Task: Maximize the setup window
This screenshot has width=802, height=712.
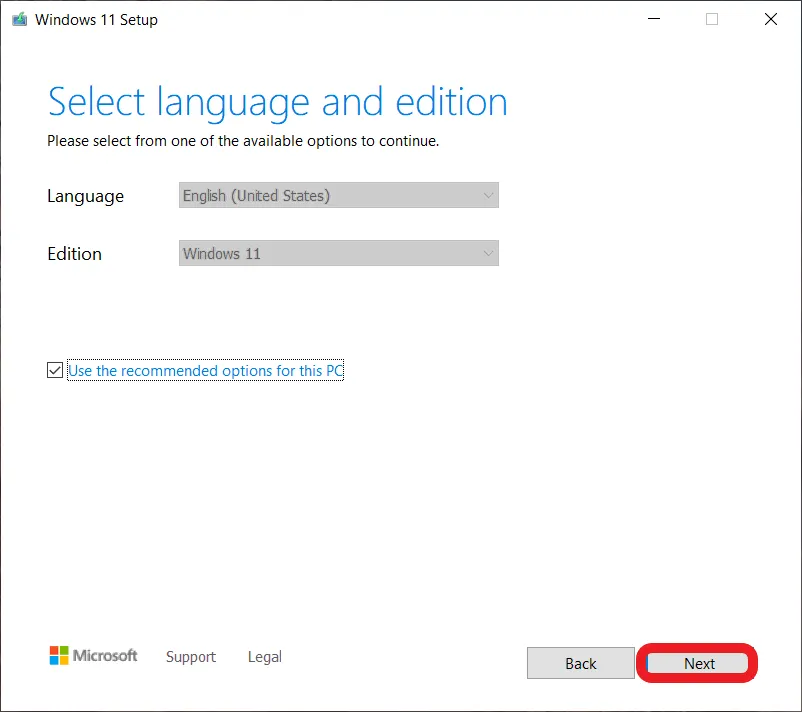Action: [x=712, y=19]
